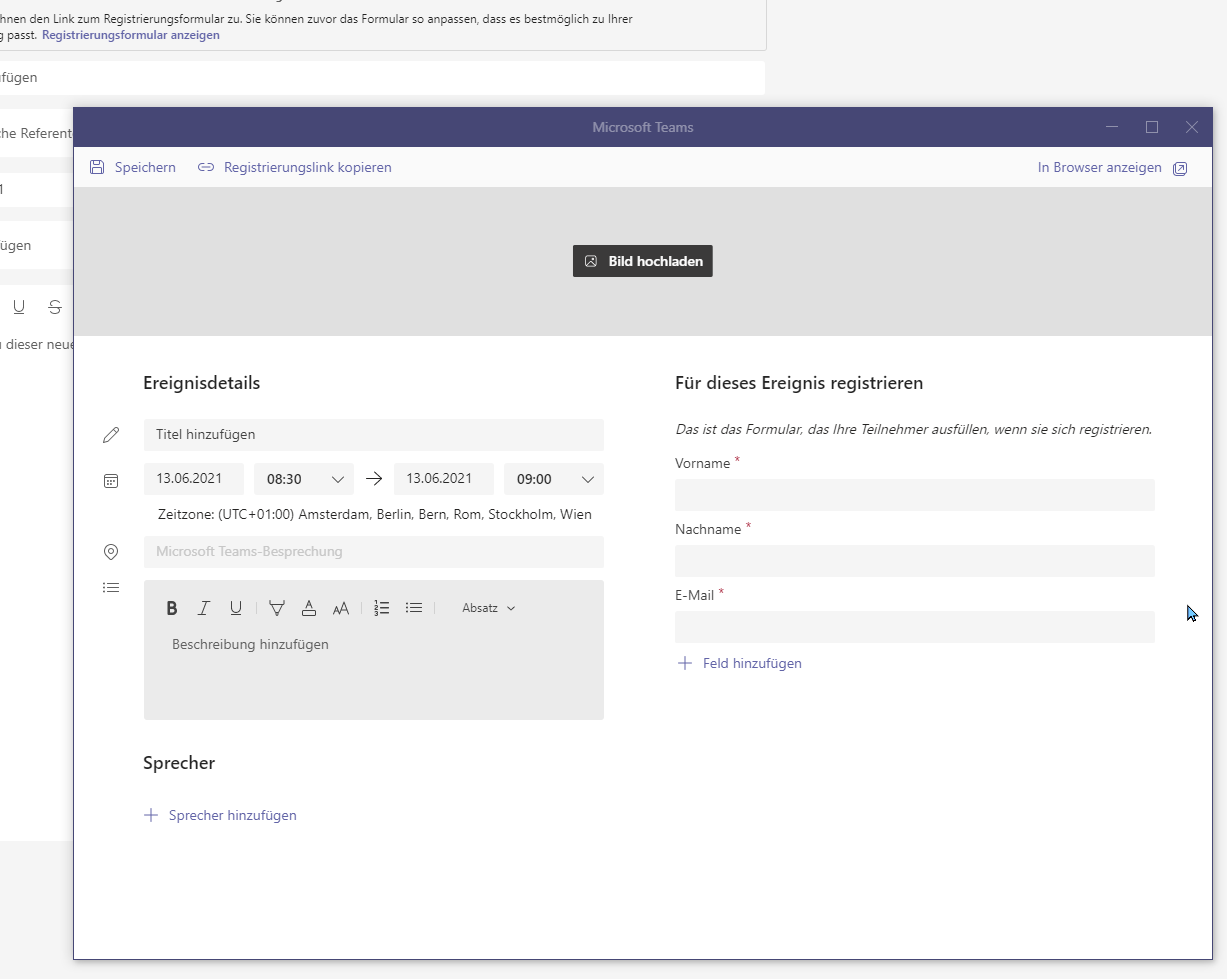Click the Speichern save icon
1227x979 pixels.
click(97, 168)
